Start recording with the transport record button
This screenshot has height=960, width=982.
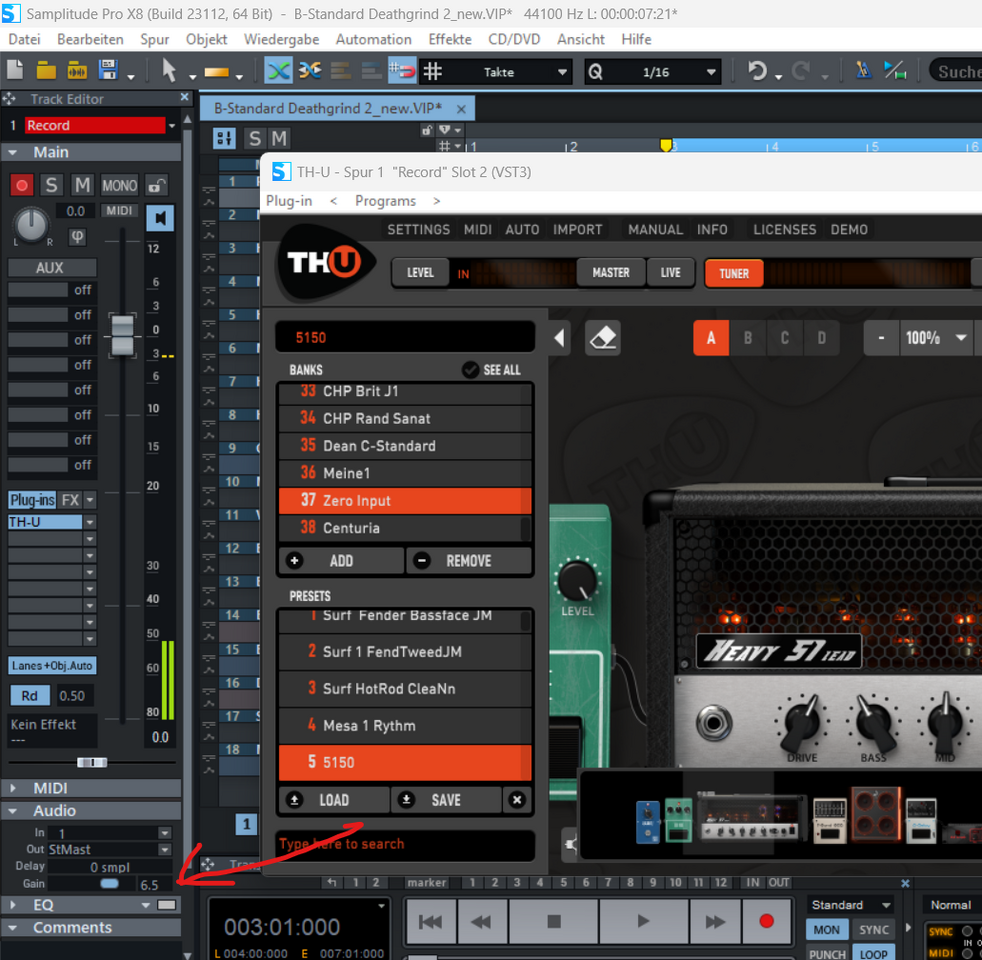766,921
